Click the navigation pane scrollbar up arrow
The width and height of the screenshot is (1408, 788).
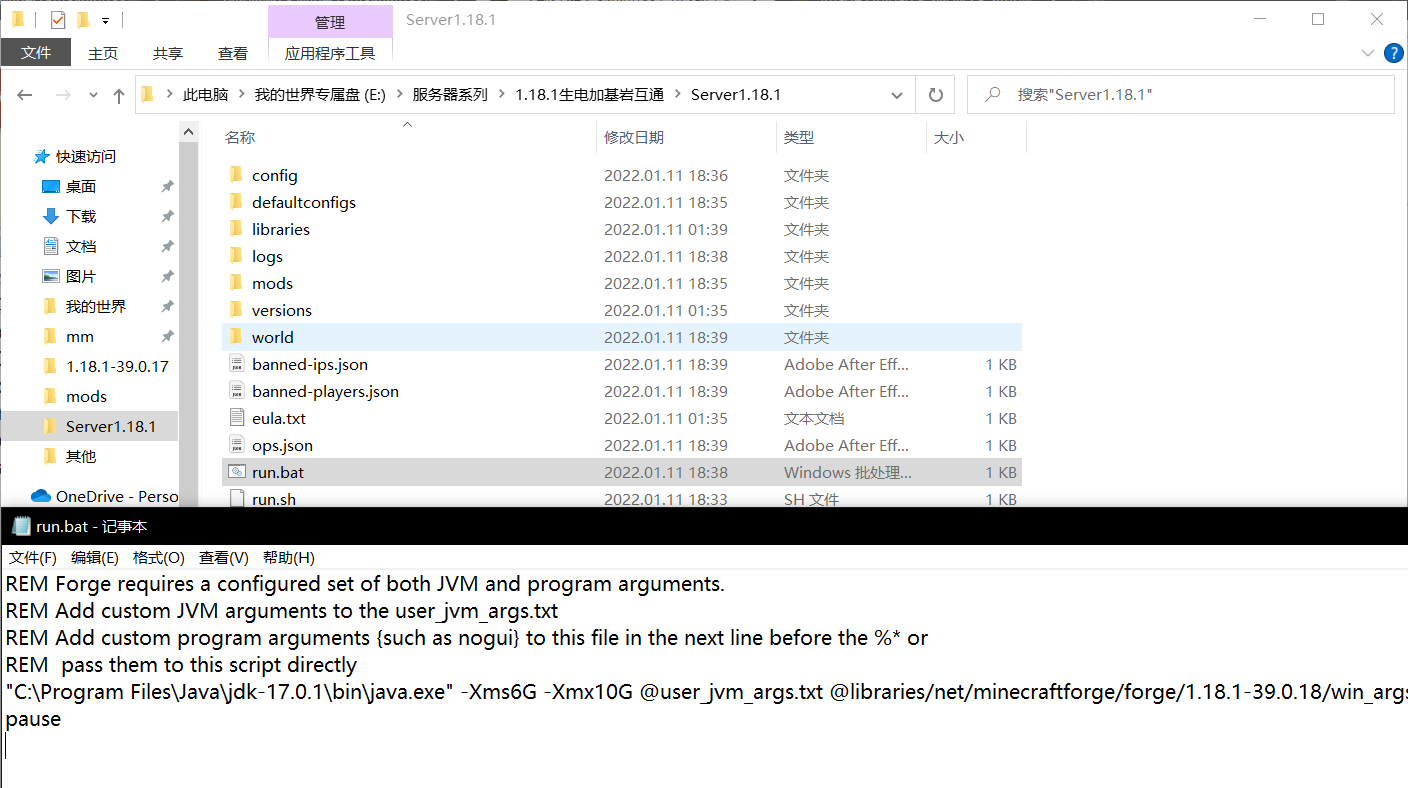[x=188, y=131]
